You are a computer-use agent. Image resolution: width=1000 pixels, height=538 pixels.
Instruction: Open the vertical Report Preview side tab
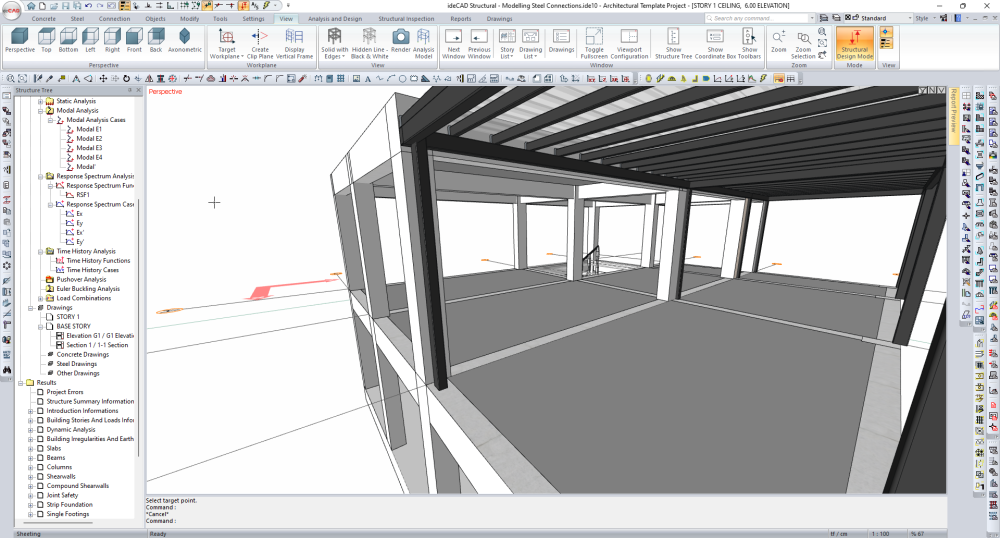953,116
